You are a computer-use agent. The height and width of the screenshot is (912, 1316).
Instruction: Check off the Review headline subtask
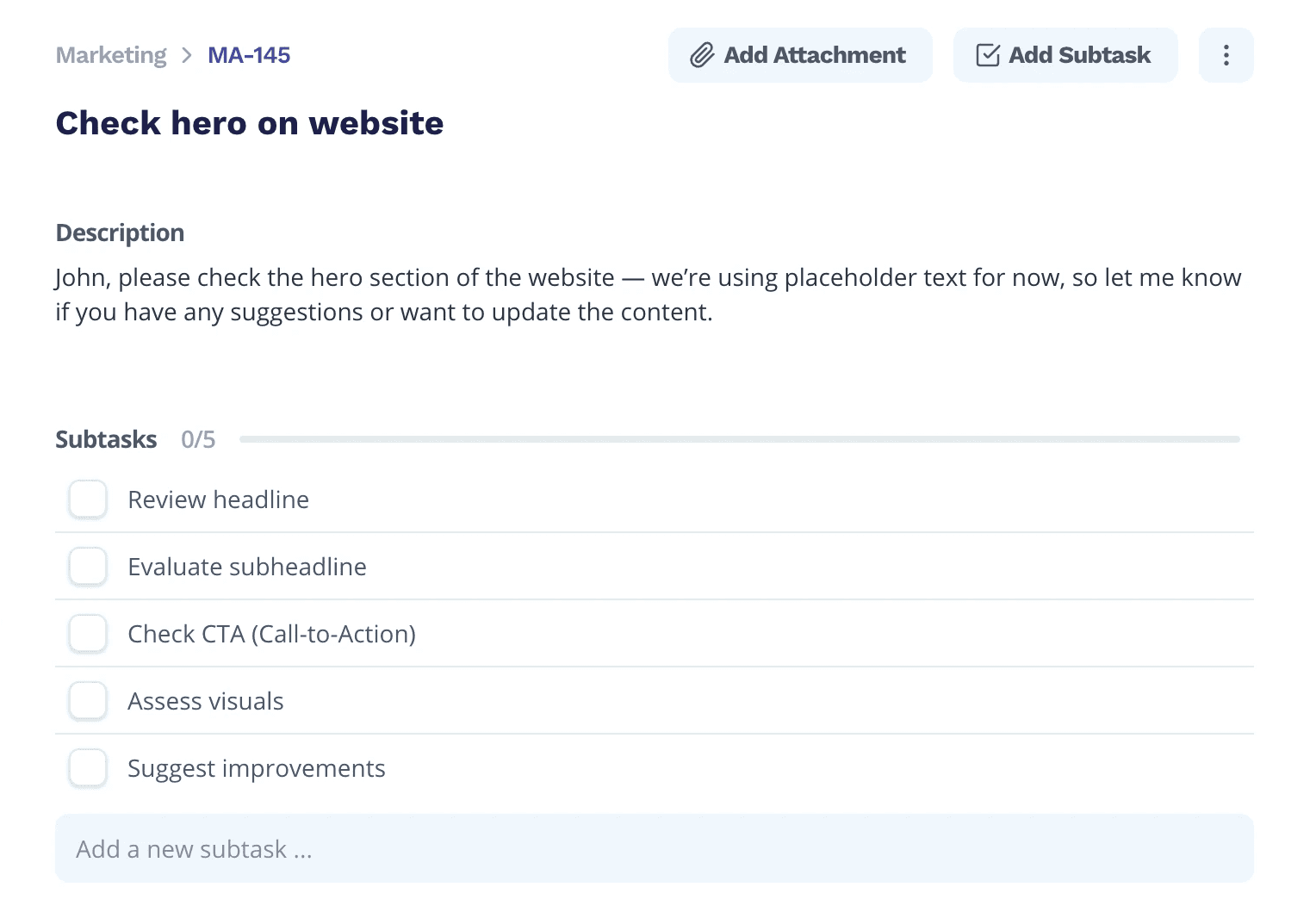[x=87, y=499]
